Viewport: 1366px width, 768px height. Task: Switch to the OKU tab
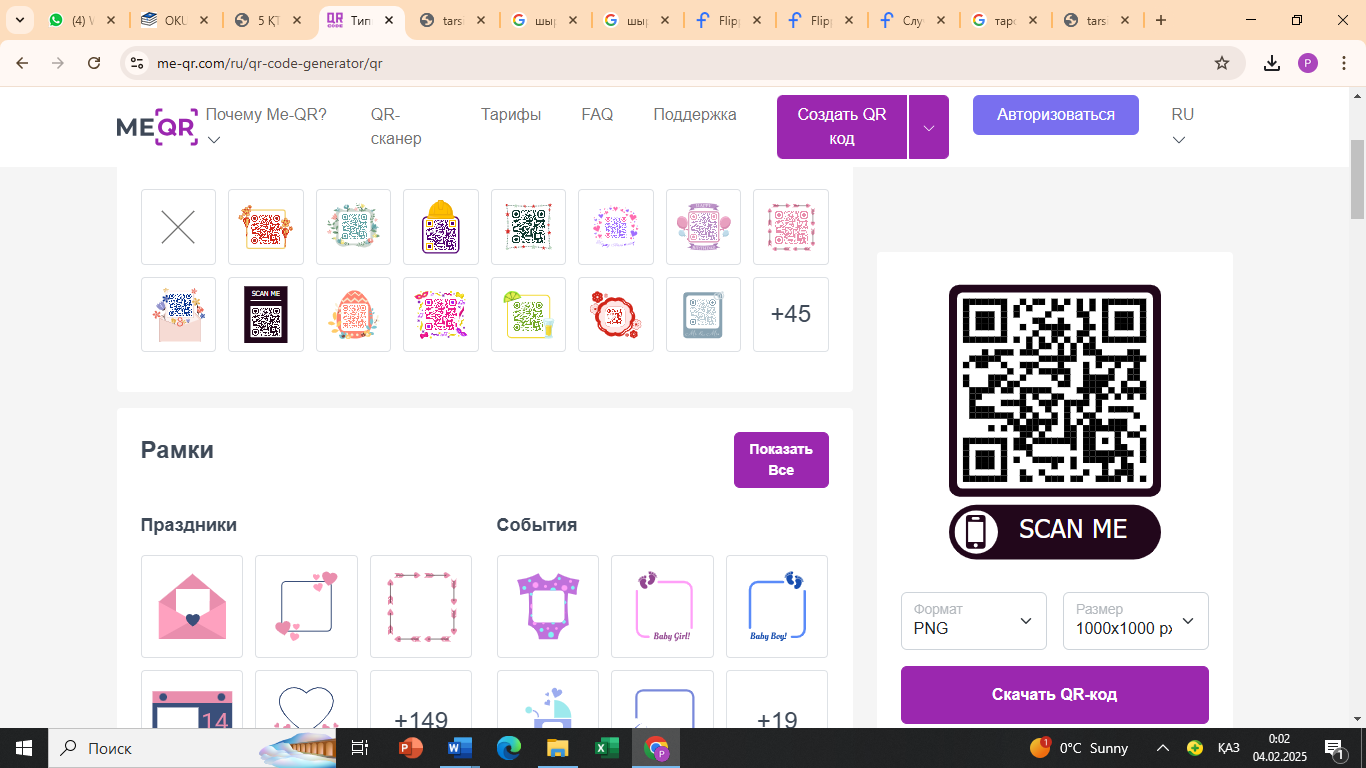coord(175,20)
